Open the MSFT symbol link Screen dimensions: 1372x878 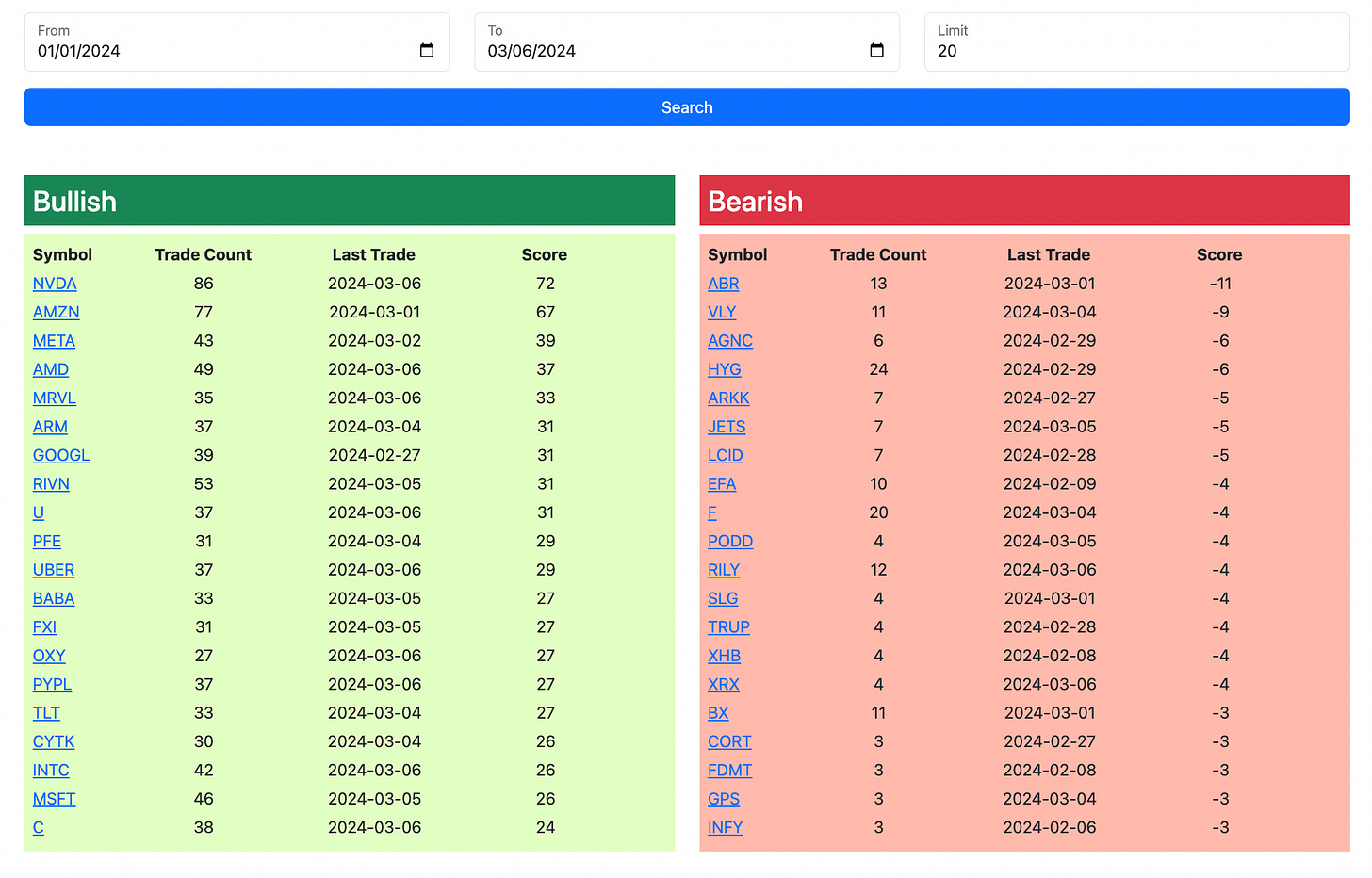click(54, 799)
